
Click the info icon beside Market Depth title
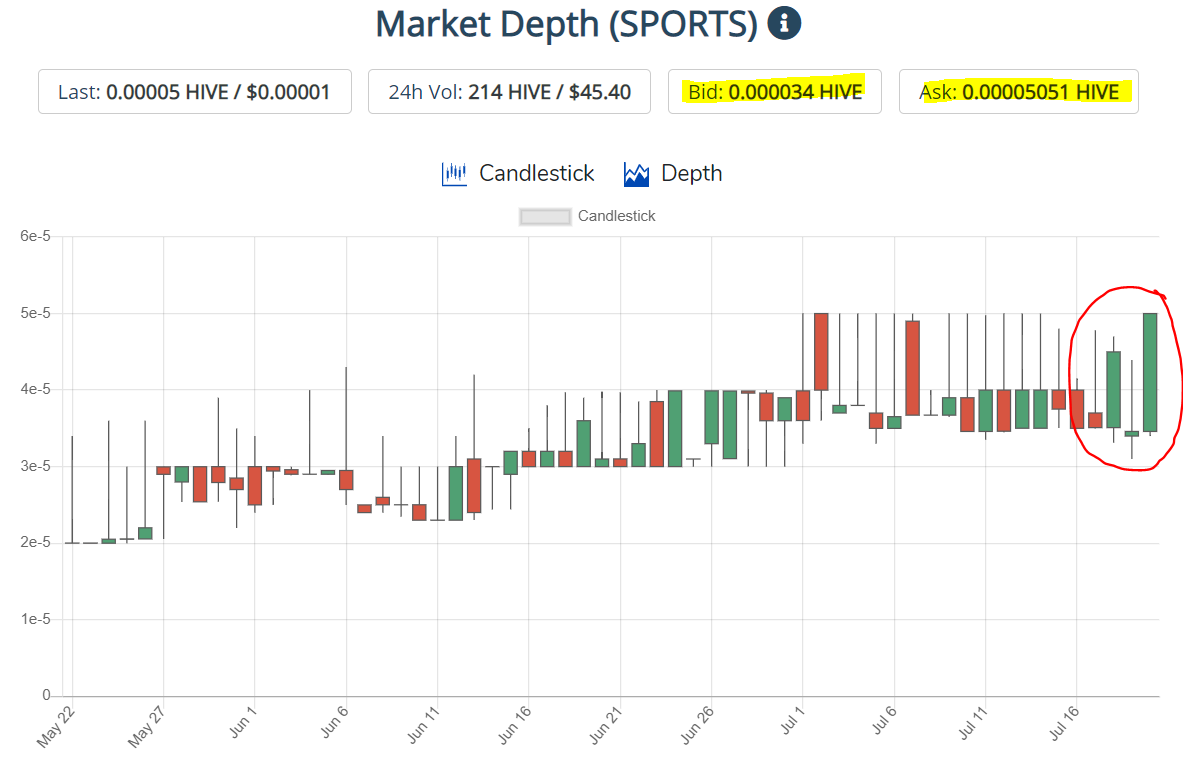coord(784,23)
